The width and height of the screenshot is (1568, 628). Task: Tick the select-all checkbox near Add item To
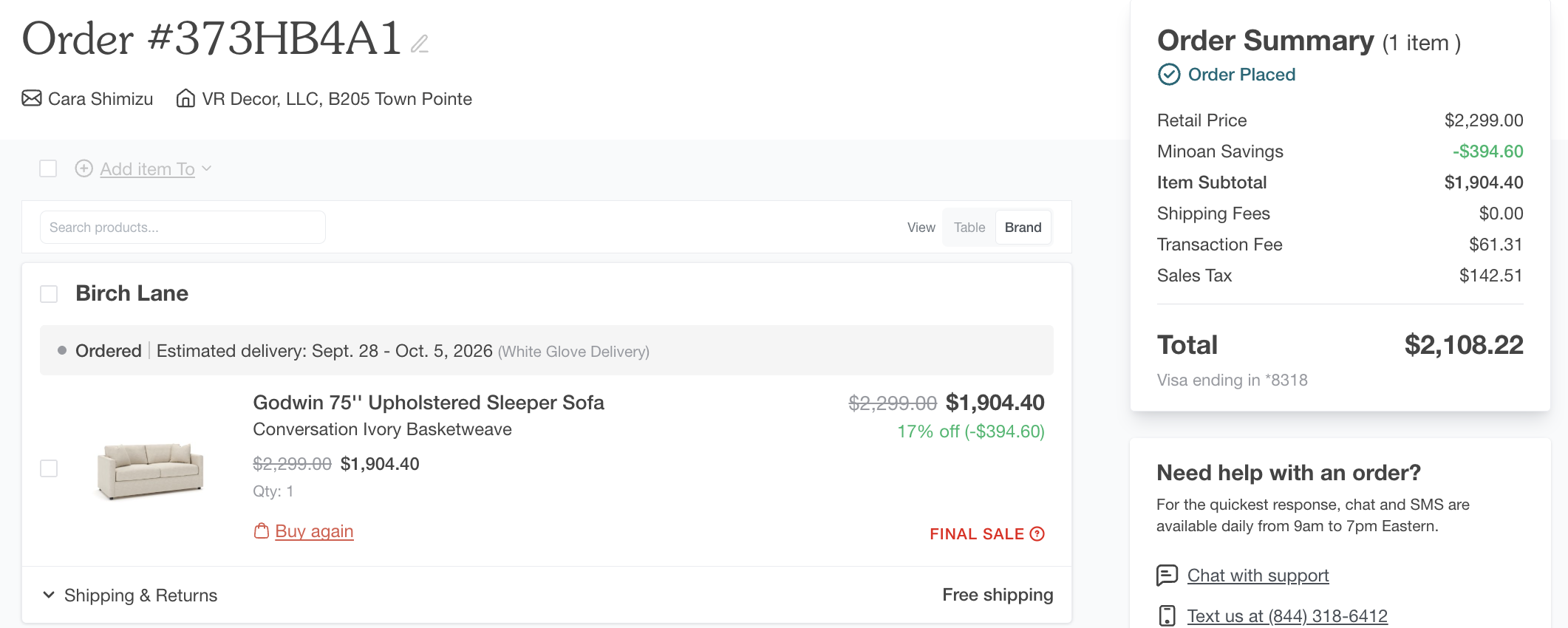click(48, 168)
